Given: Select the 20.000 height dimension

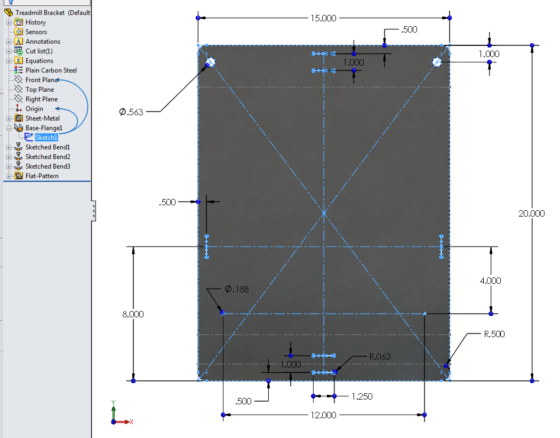Looking at the screenshot, I should point(531,213).
